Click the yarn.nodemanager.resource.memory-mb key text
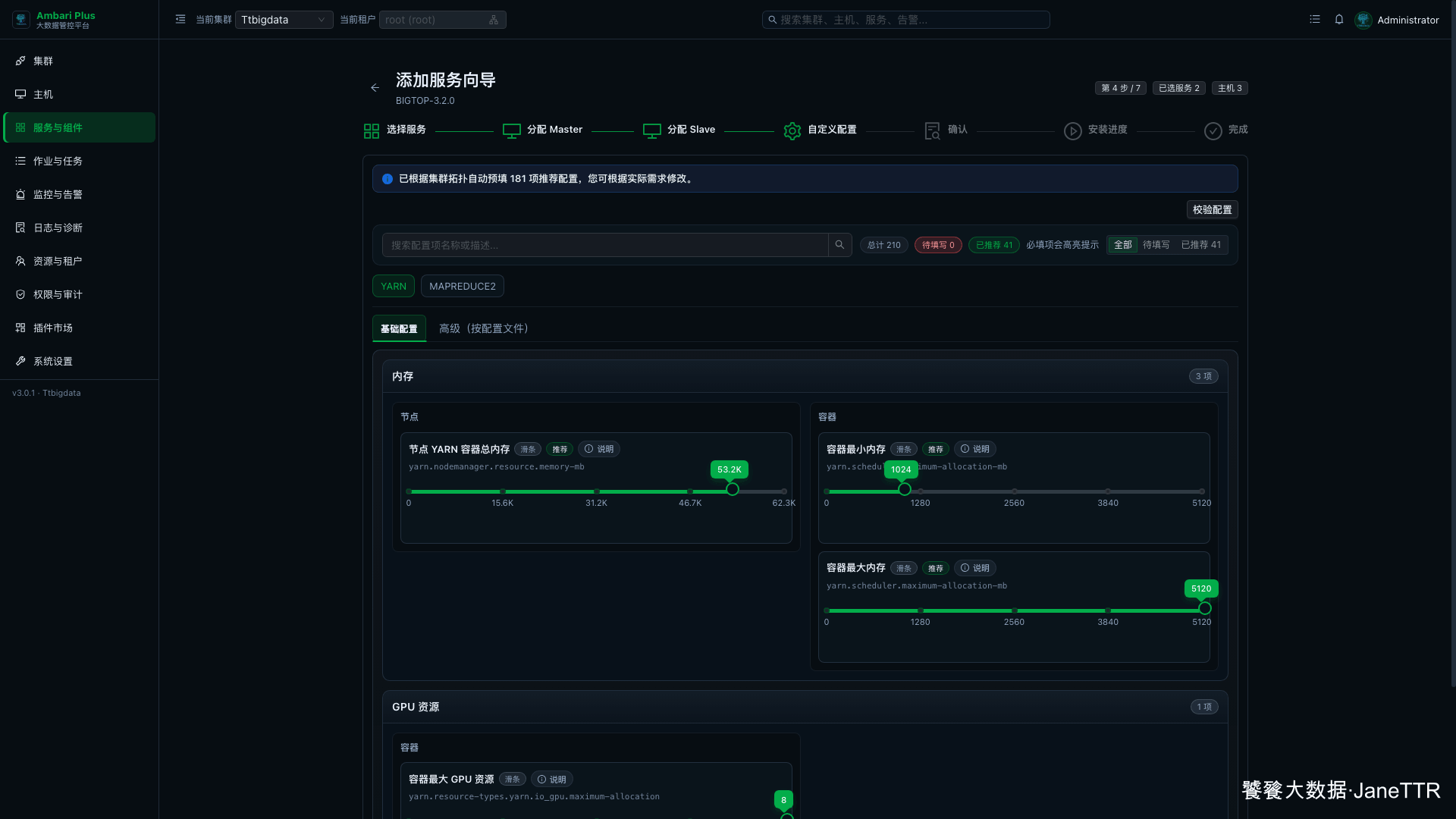 tap(497, 466)
